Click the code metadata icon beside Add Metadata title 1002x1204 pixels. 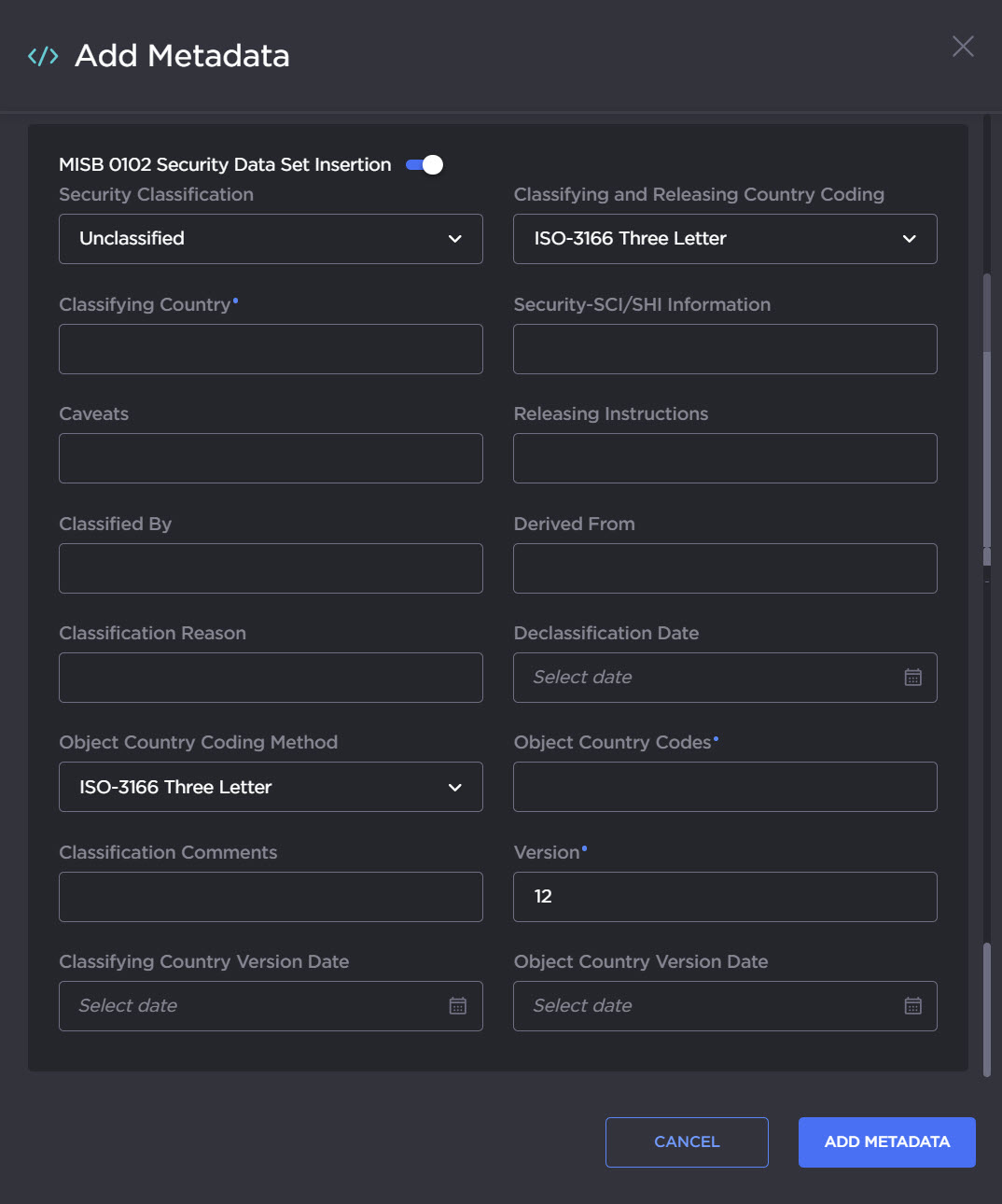(x=42, y=56)
